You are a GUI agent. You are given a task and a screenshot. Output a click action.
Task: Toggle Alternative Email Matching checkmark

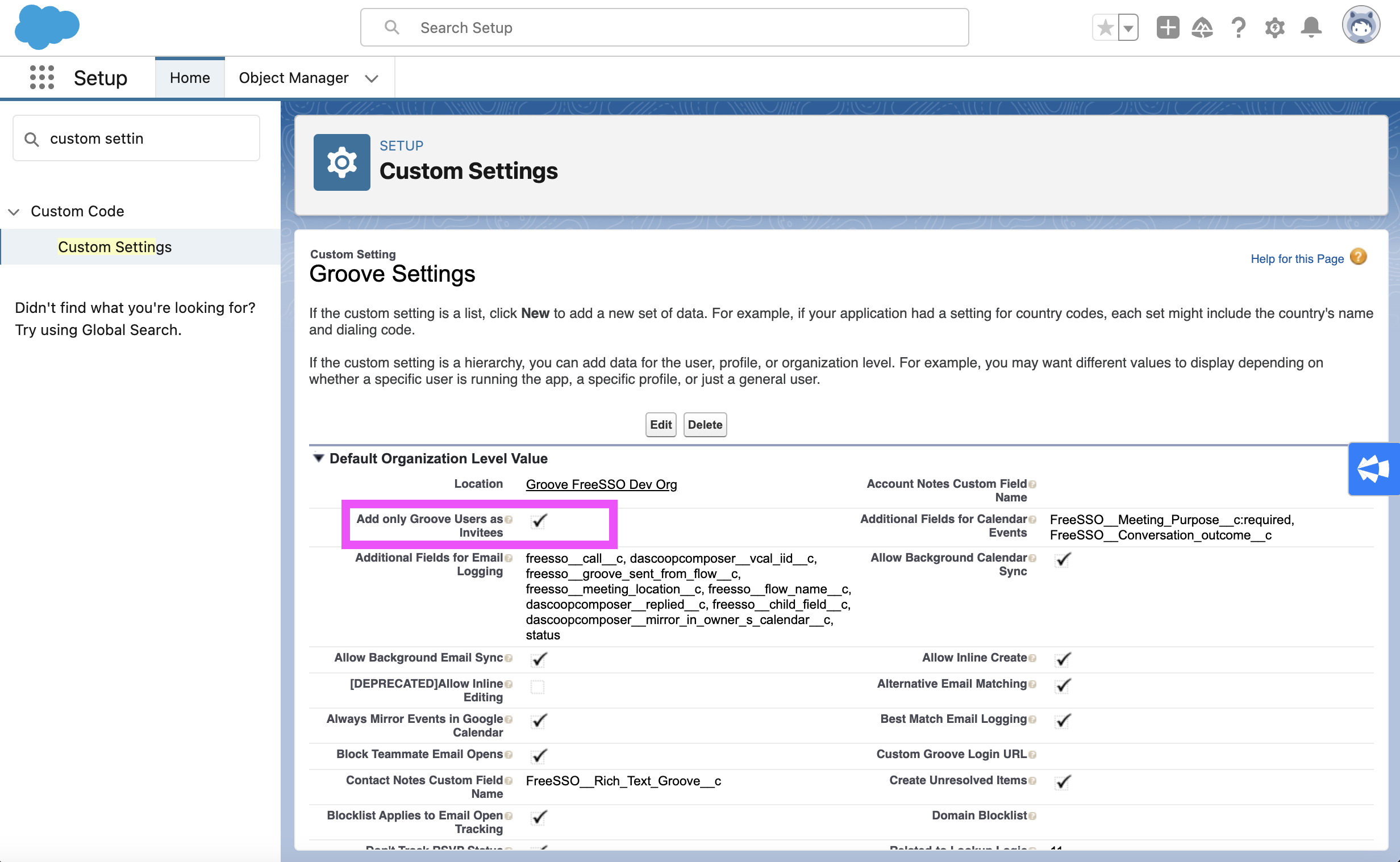tap(1062, 685)
